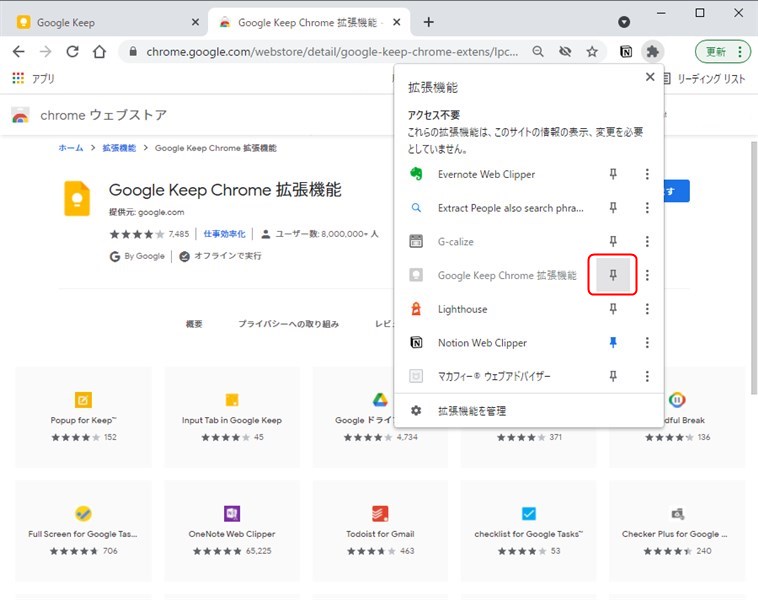Open more options for G-calize
The width and height of the screenshot is (758, 600).
(647, 242)
